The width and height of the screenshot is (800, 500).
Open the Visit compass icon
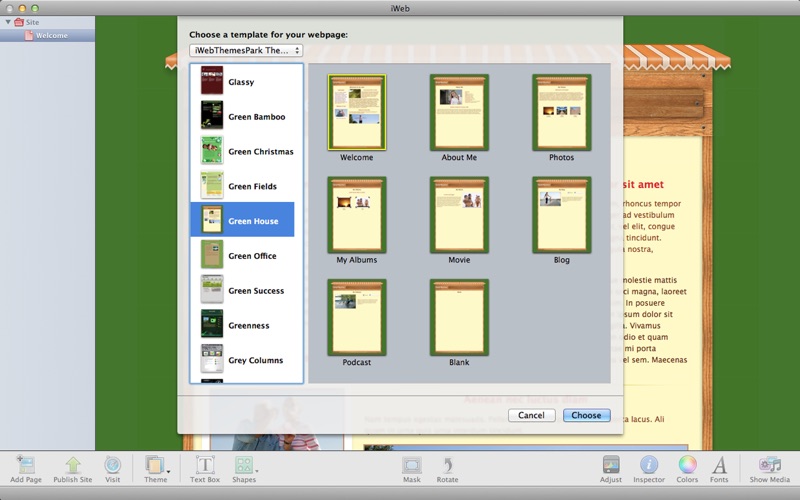(x=113, y=465)
